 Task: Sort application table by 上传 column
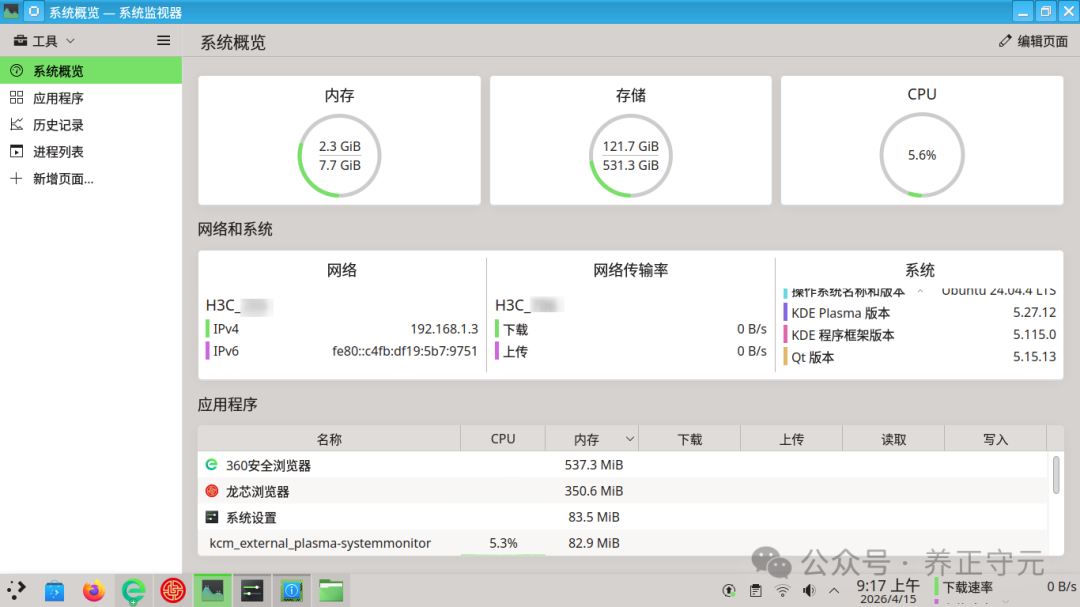(791, 439)
